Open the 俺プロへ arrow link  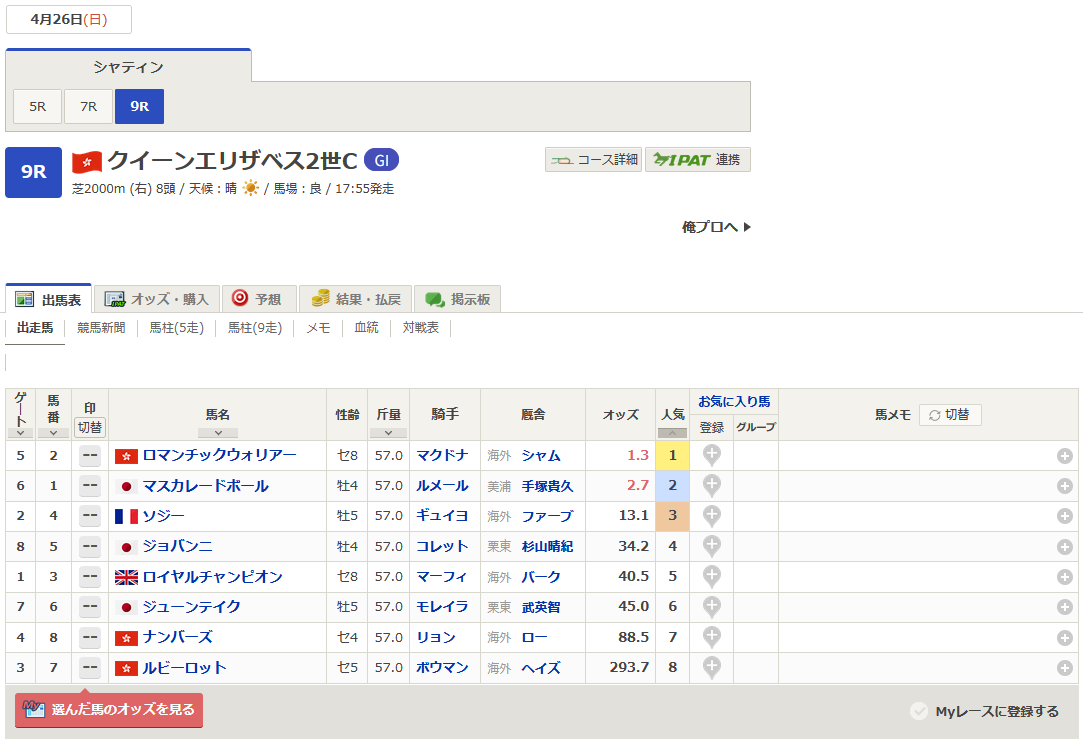[716, 227]
